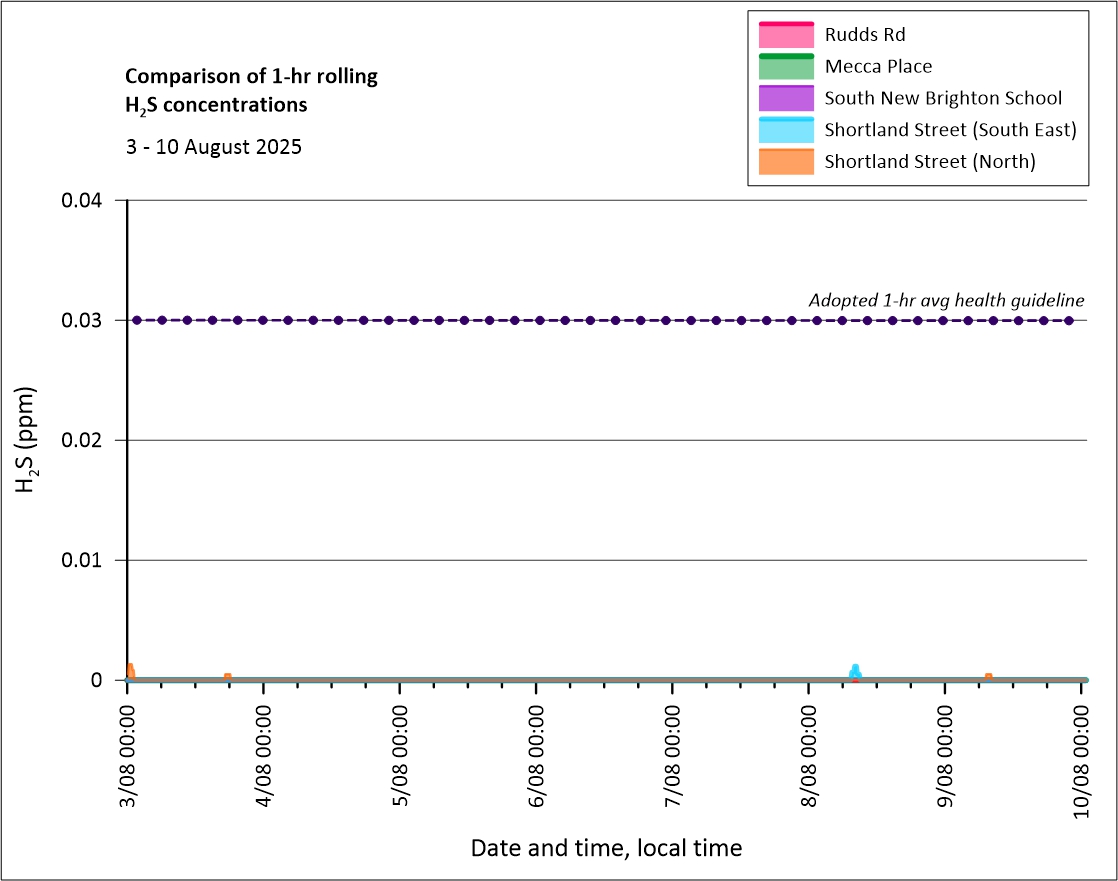The height and width of the screenshot is (881, 1118).
Task: Select the Mecca Place legend text
Action: click(x=878, y=67)
